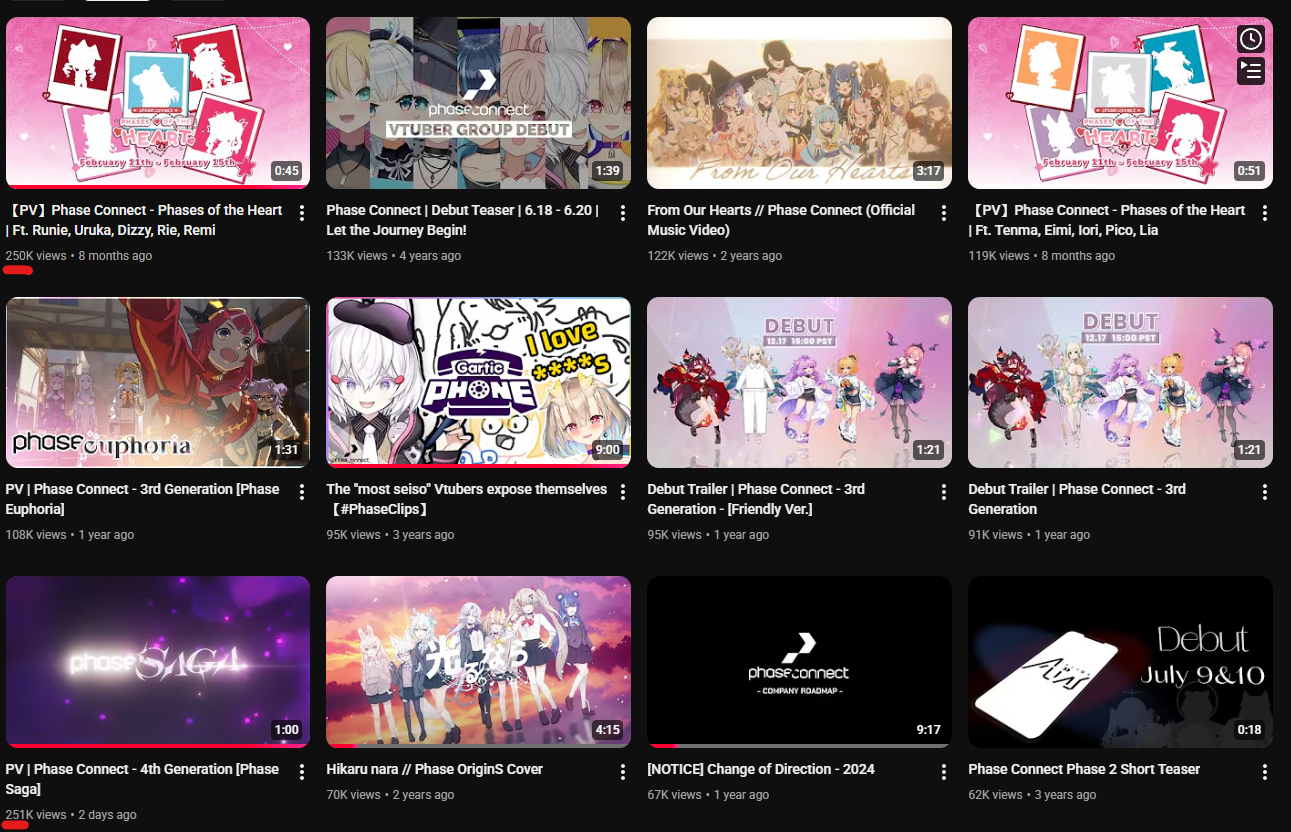The image size is (1291, 832).
Task: Open the Gartic Phone video thumbnail
Action: (x=479, y=382)
